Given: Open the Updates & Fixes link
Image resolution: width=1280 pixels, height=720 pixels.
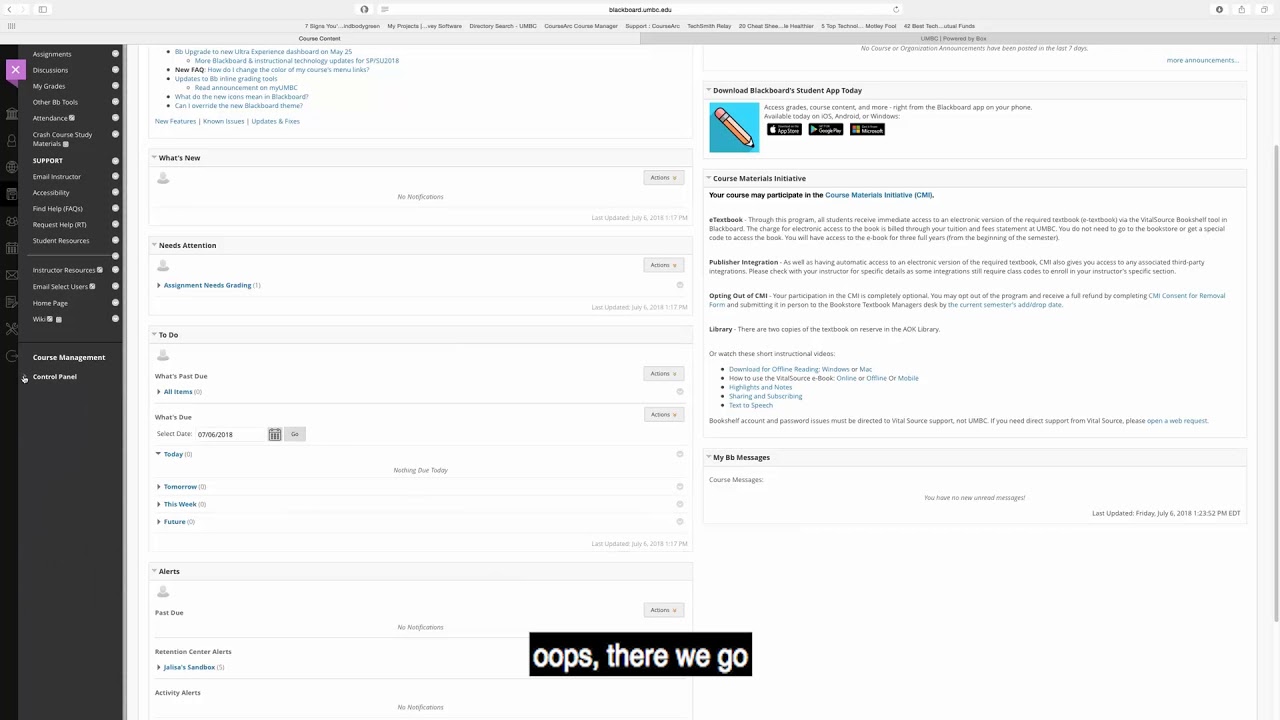Looking at the screenshot, I should (276, 121).
